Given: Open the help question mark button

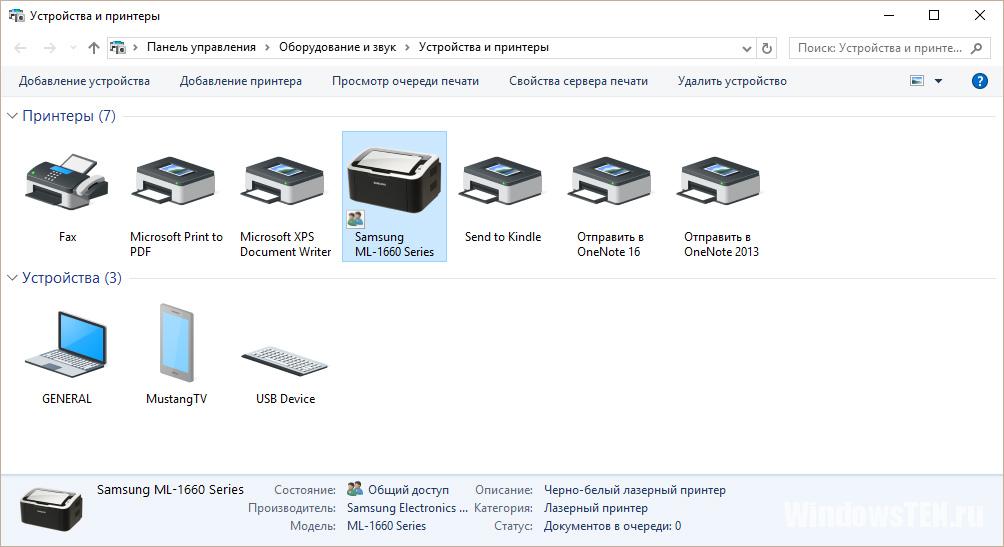Looking at the screenshot, I should pos(980,81).
